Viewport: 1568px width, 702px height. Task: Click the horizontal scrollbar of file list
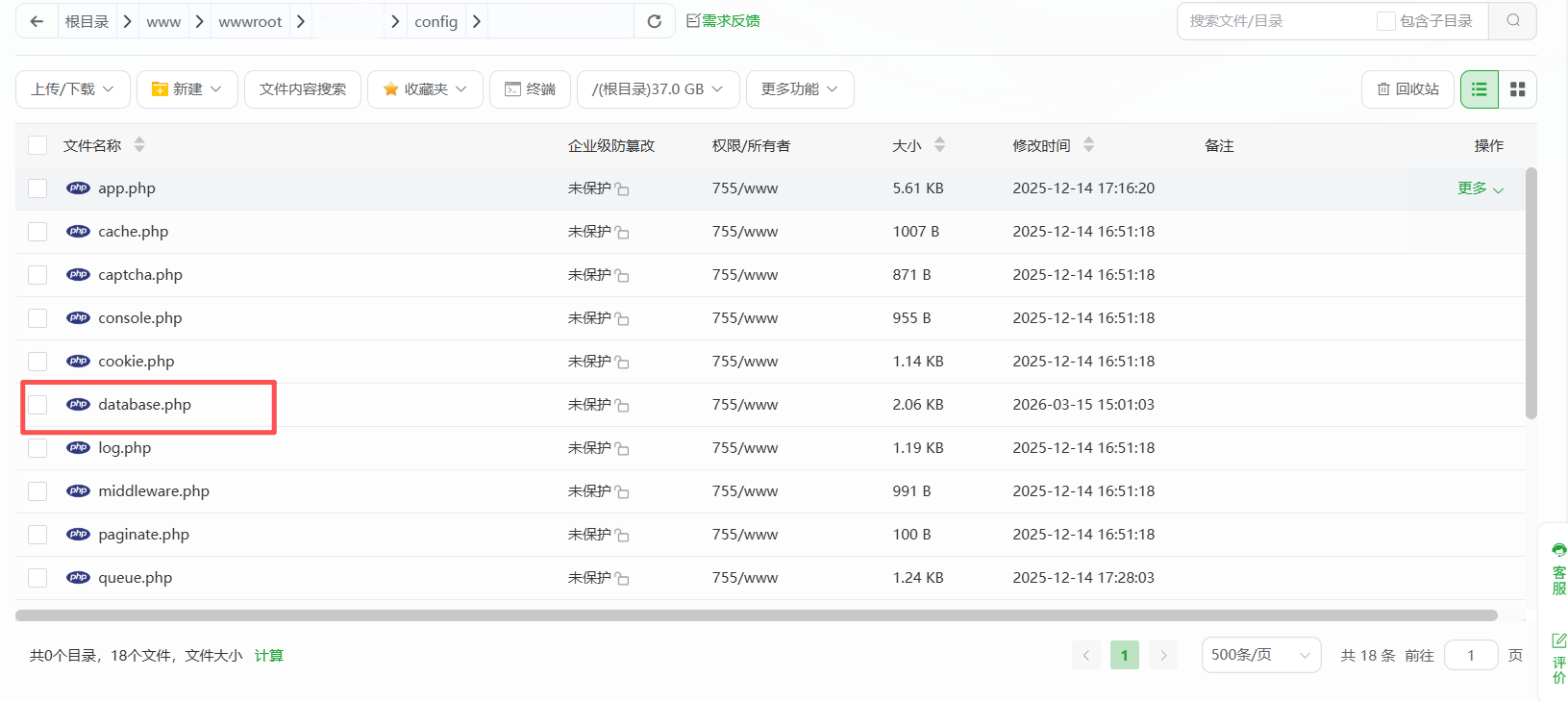pyautogui.click(x=757, y=615)
